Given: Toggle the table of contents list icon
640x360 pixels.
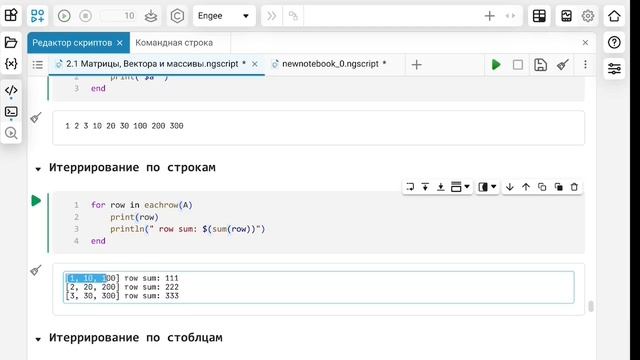Looking at the screenshot, I should point(38,64).
